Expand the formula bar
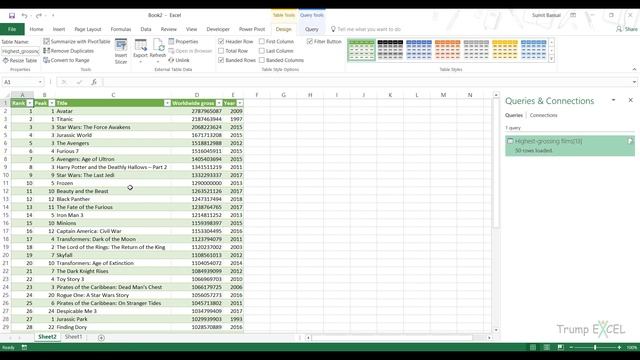This screenshot has width=640, height=360. click(x=634, y=82)
